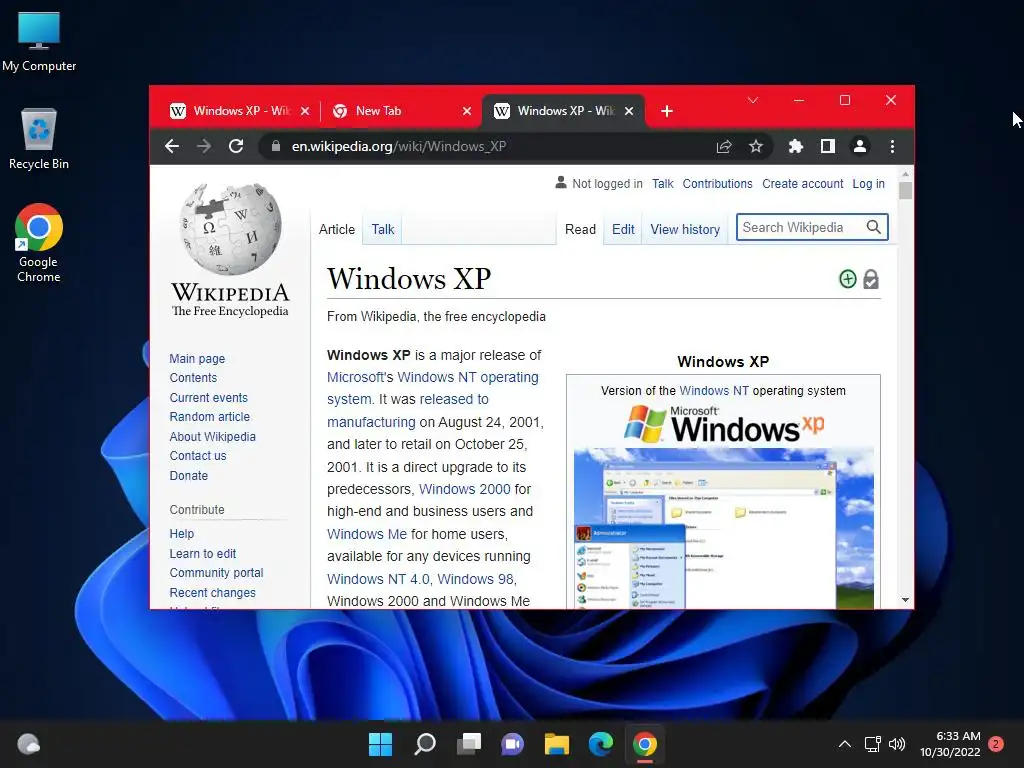The height and width of the screenshot is (768, 1024).
Task: Click the Chrome icon in the taskbar
Action: coord(645,744)
